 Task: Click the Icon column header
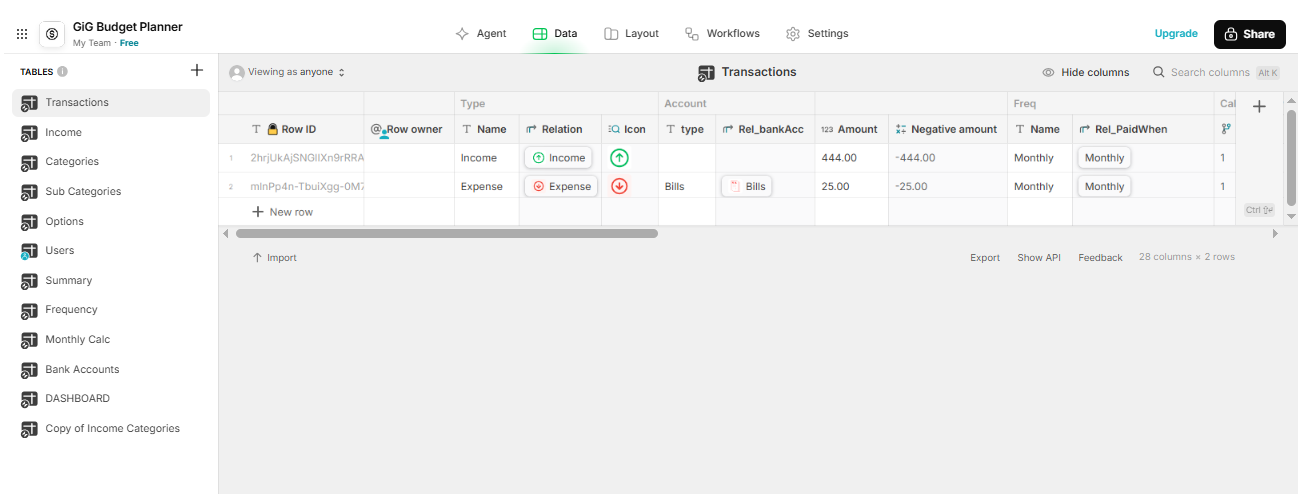(630, 129)
